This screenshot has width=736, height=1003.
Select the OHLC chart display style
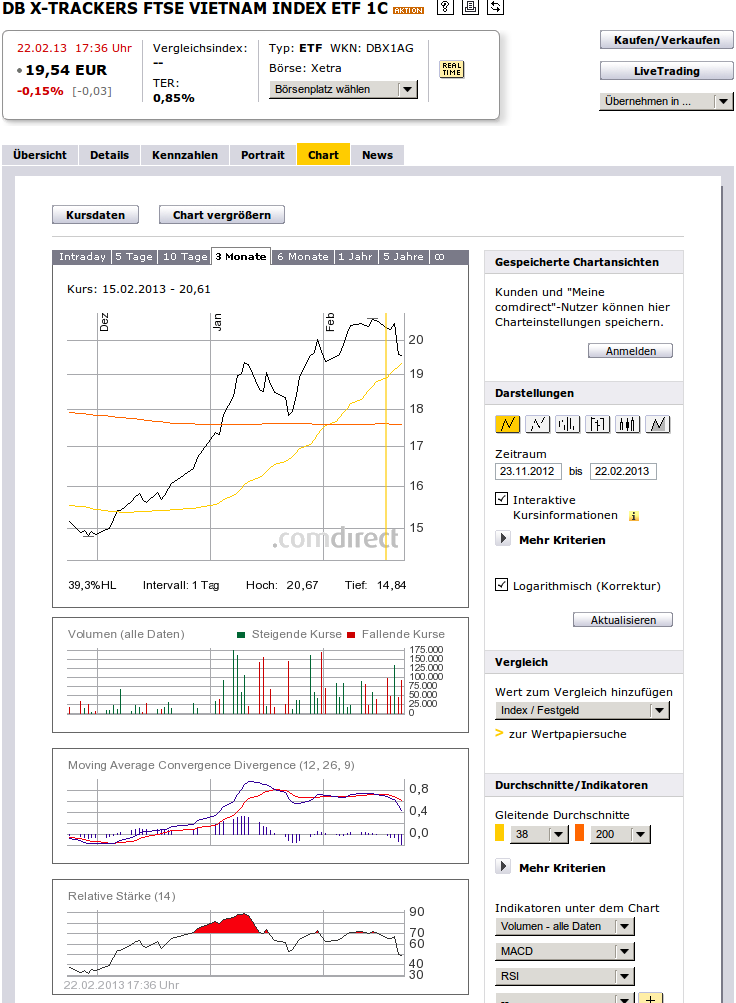pos(597,424)
